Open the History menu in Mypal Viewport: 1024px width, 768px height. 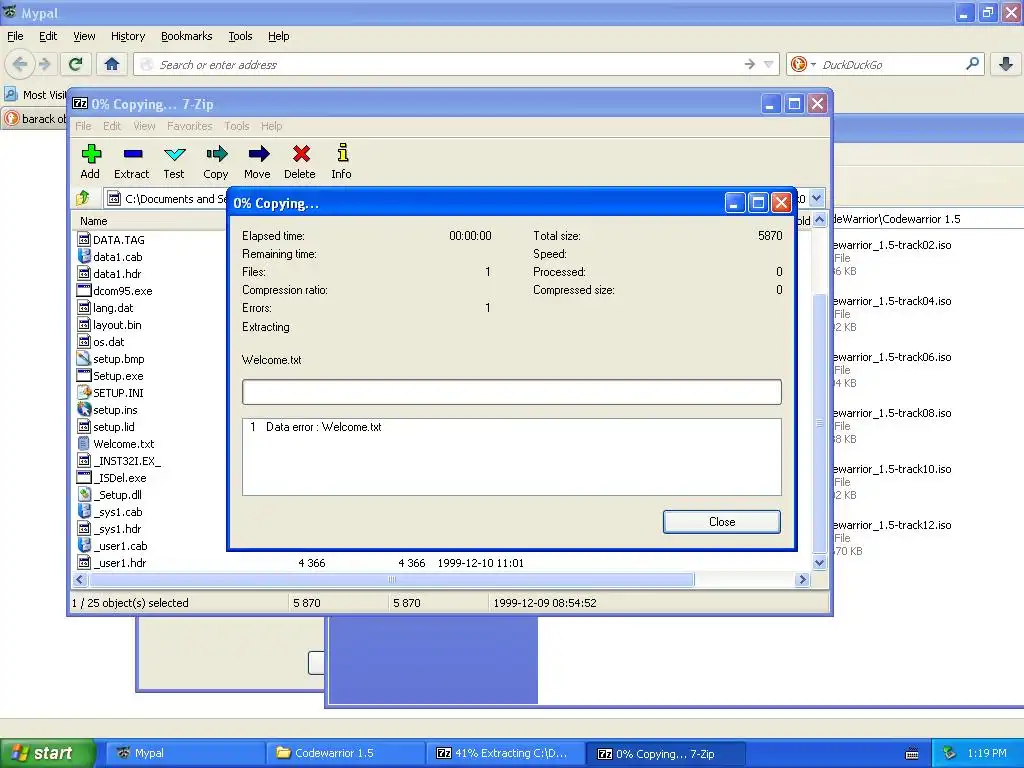(127, 36)
